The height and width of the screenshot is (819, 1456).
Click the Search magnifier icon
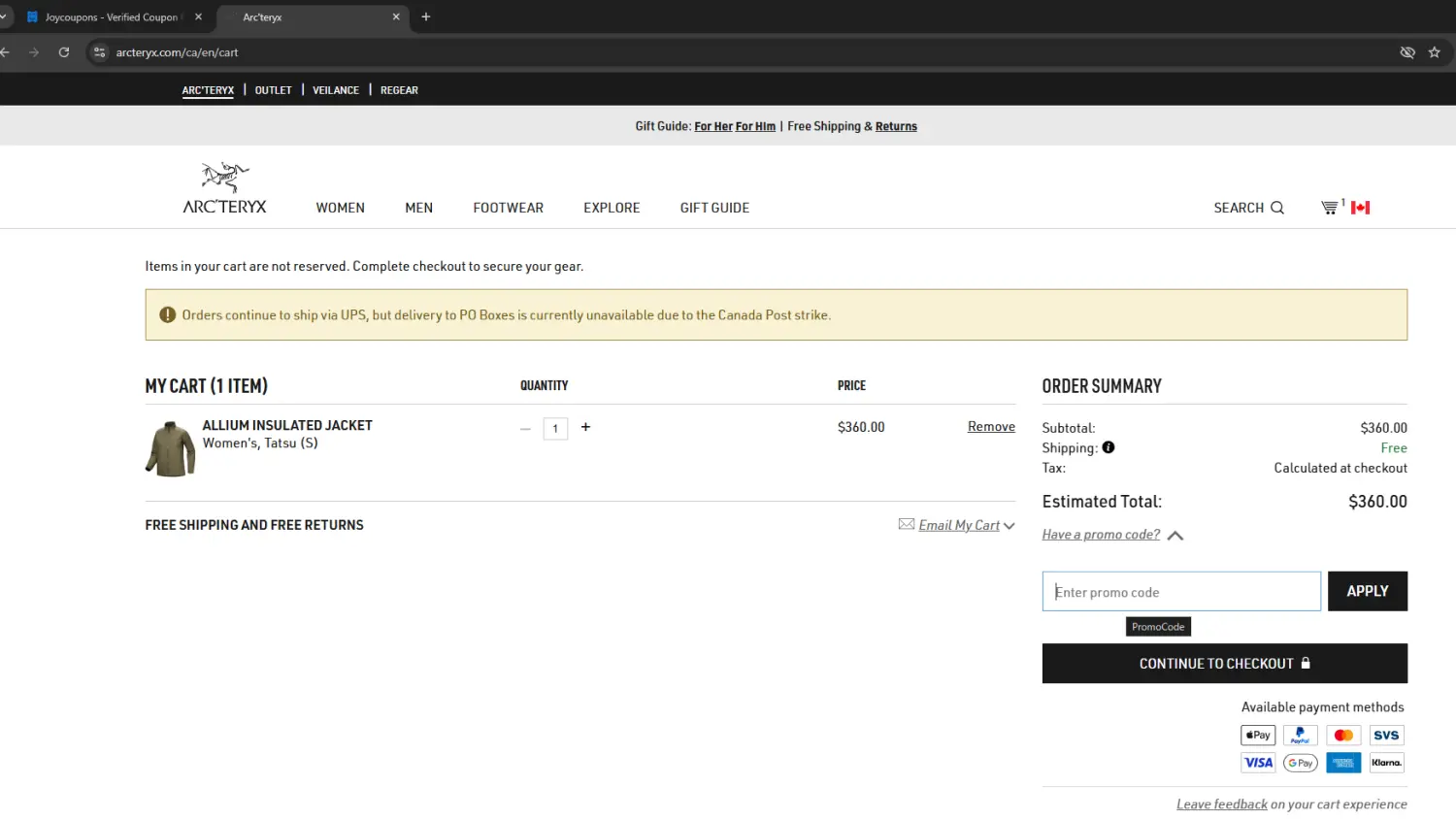(1277, 208)
